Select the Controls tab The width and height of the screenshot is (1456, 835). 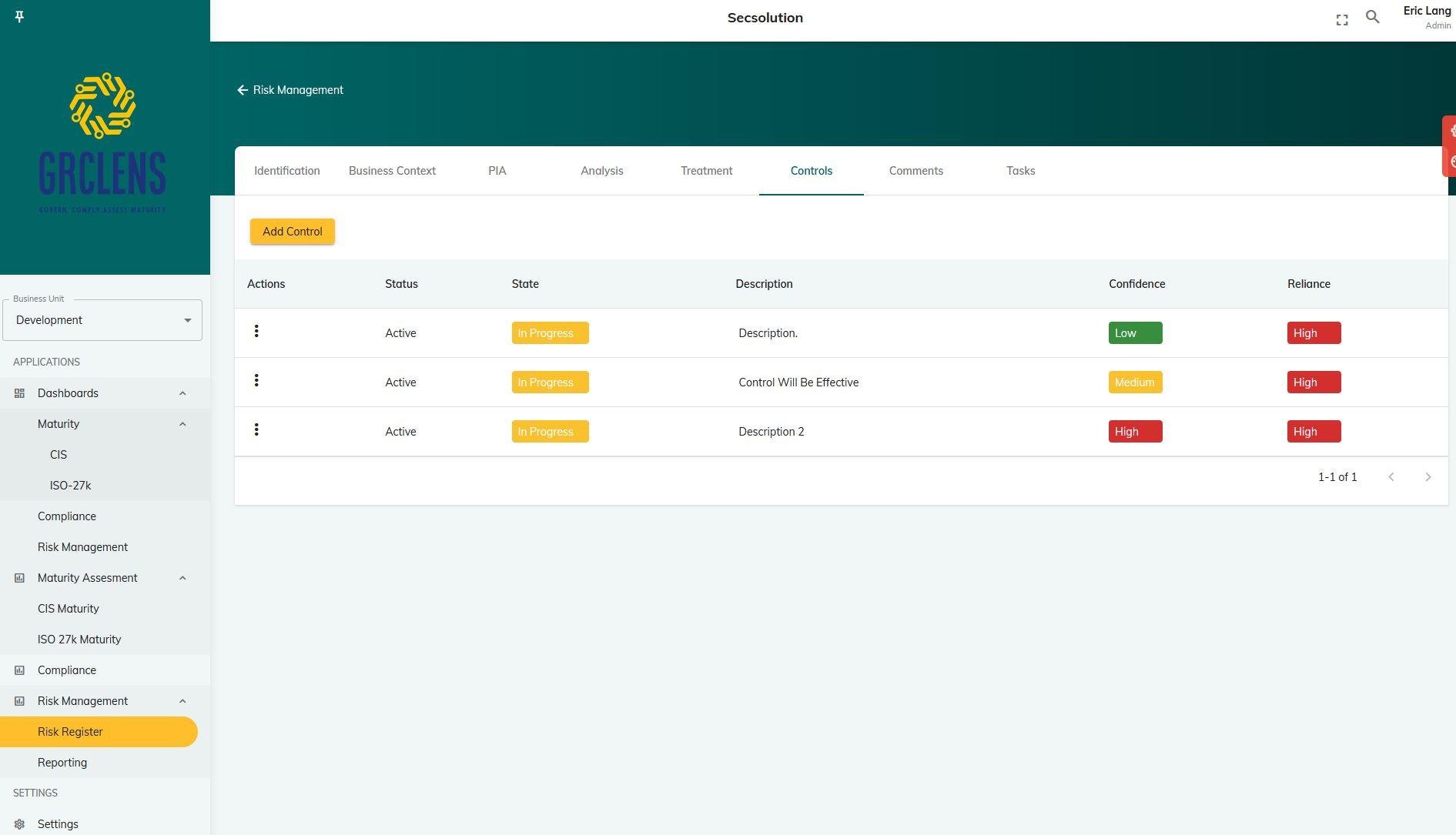point(812,171)
